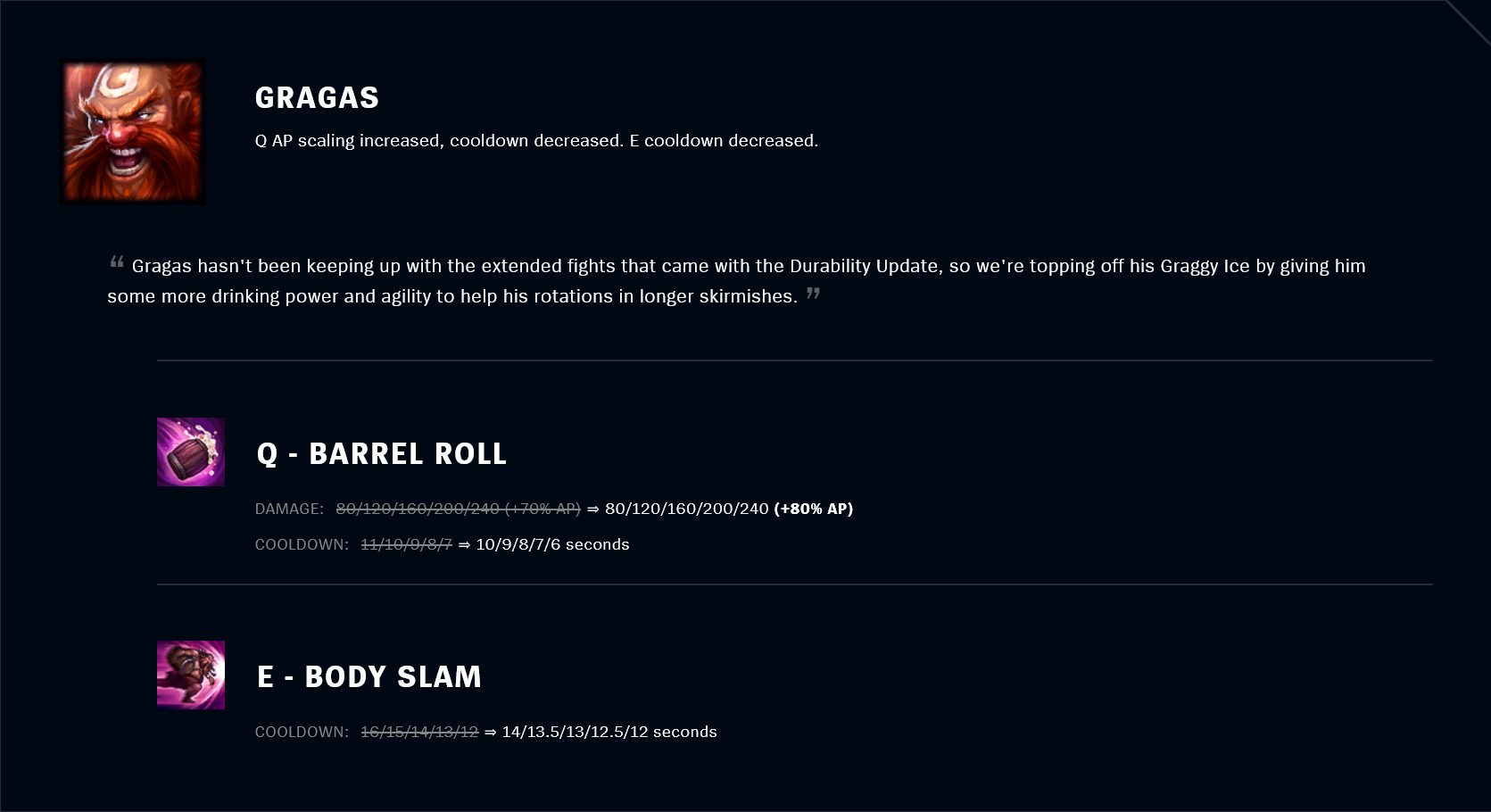Click the old 16/15/14/13/12 cooldown values
This screenshot has width=1491, height=812.
[x=419, y=732]
